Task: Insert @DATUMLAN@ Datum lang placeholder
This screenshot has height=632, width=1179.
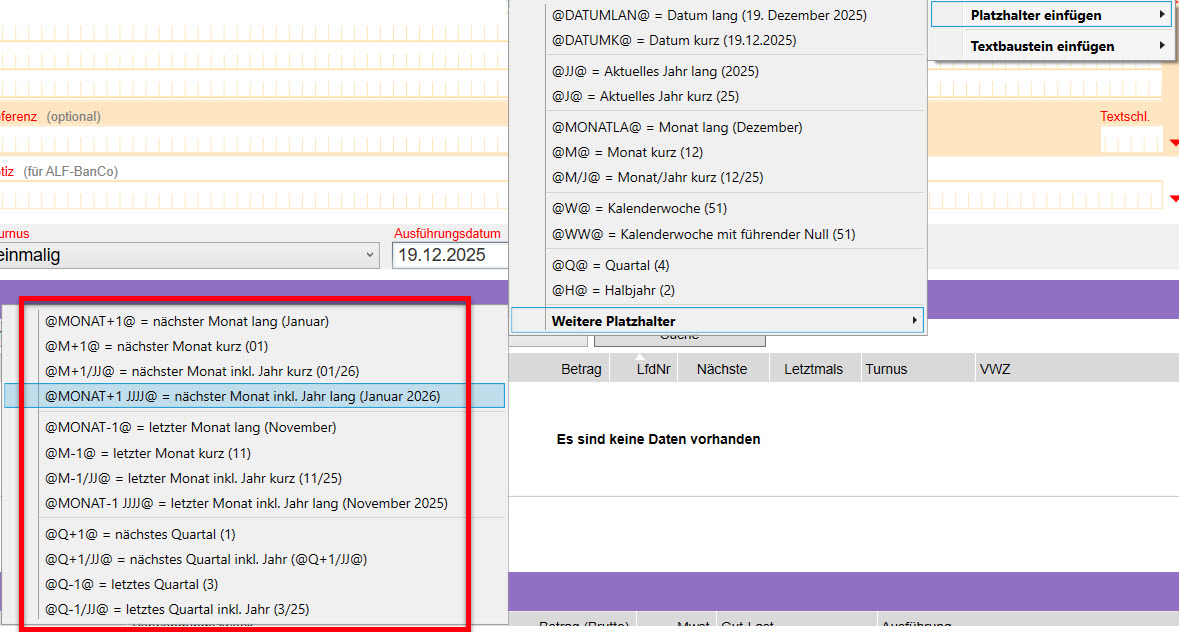Action: click(x=709, y=15)
